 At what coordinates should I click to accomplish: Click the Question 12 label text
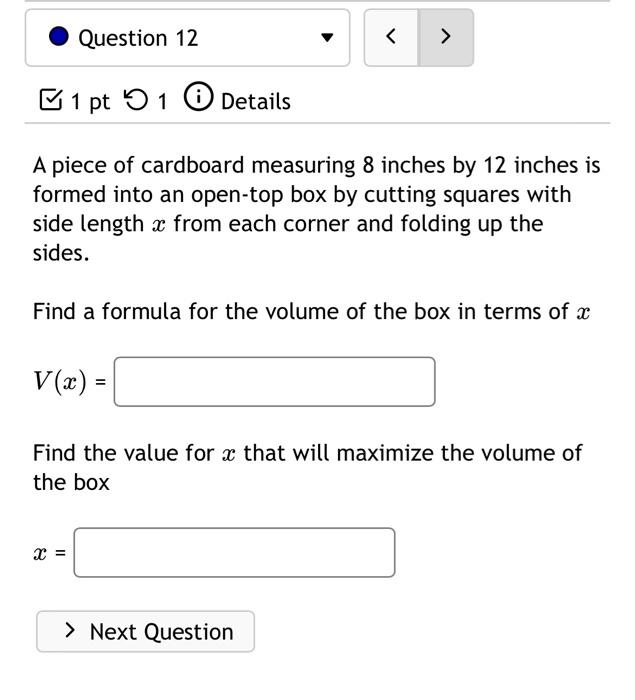138,38
